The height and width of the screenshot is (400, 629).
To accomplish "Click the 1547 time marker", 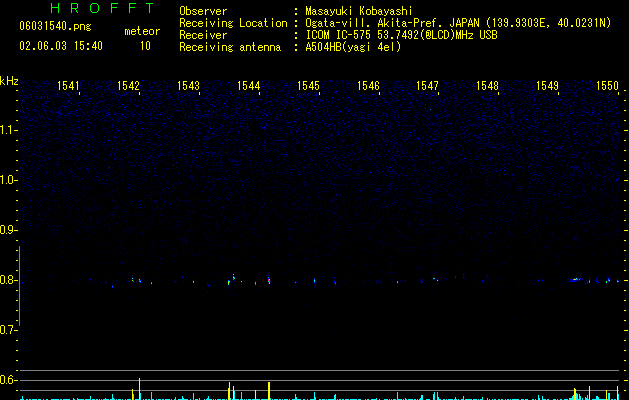I will (x=427, y=85).
